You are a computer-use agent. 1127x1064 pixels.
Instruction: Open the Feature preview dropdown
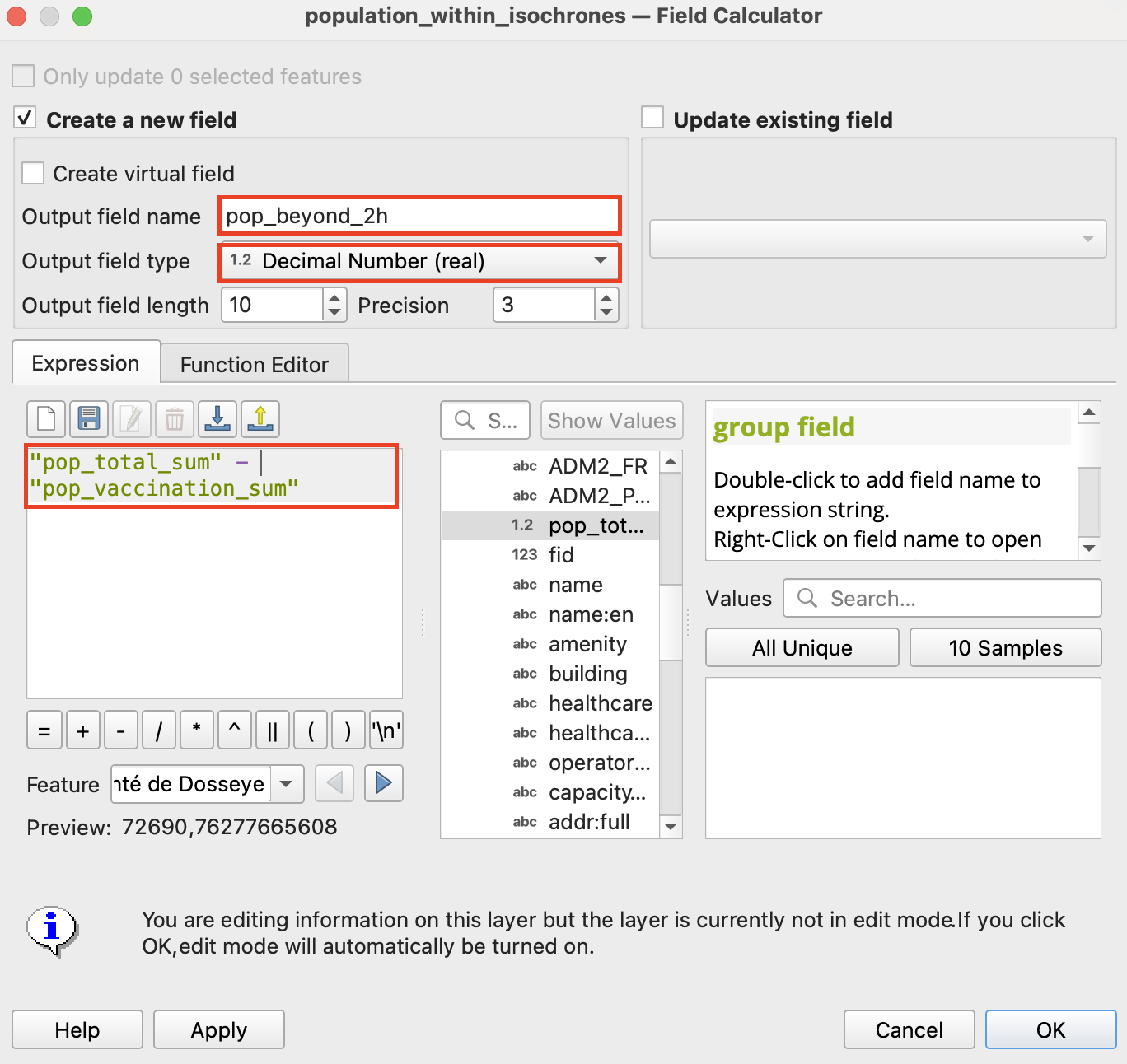[286, 784]
